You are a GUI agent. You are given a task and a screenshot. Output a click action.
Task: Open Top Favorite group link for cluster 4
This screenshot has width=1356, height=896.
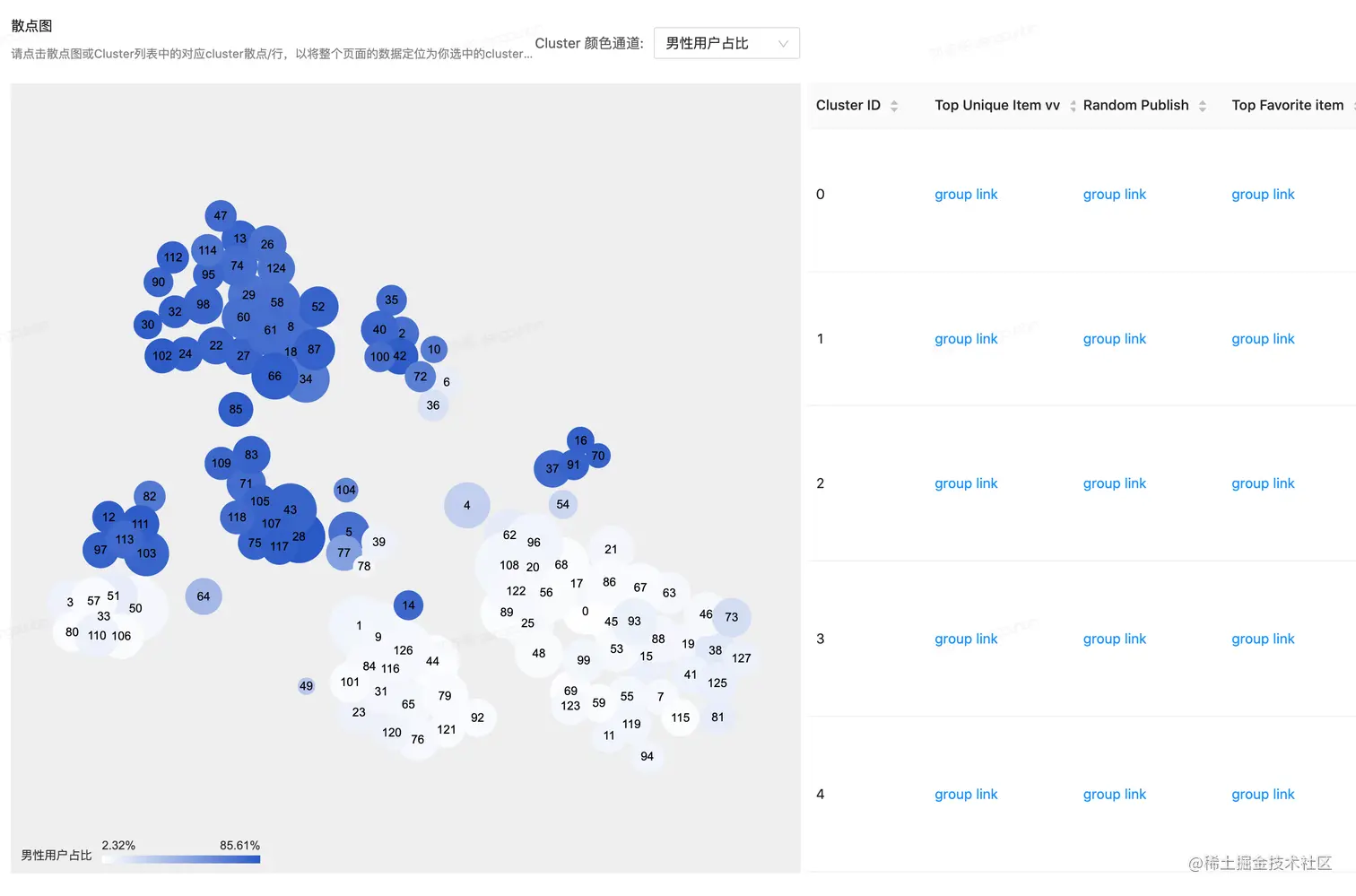(1263, 795)
